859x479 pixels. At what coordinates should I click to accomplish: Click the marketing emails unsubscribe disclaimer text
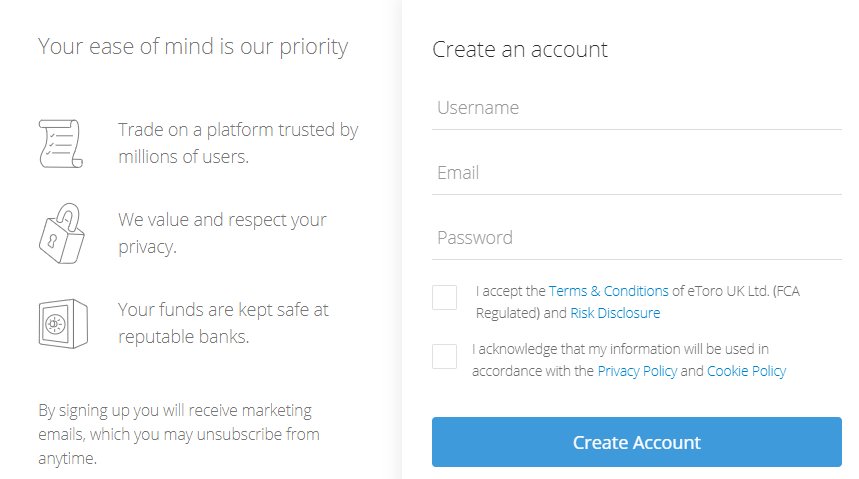[x=179, y=434]
